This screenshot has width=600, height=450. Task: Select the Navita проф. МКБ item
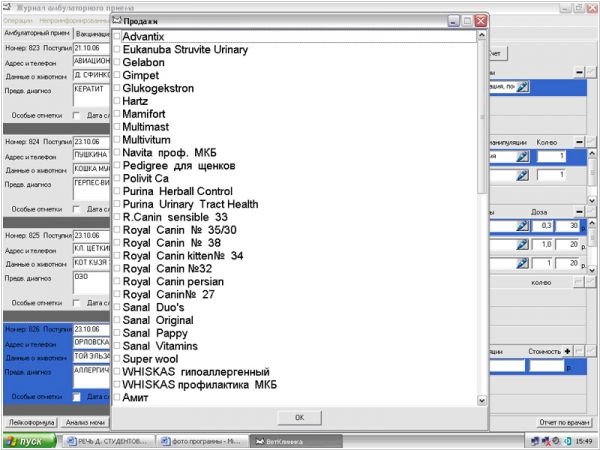[x=169, y=153]
